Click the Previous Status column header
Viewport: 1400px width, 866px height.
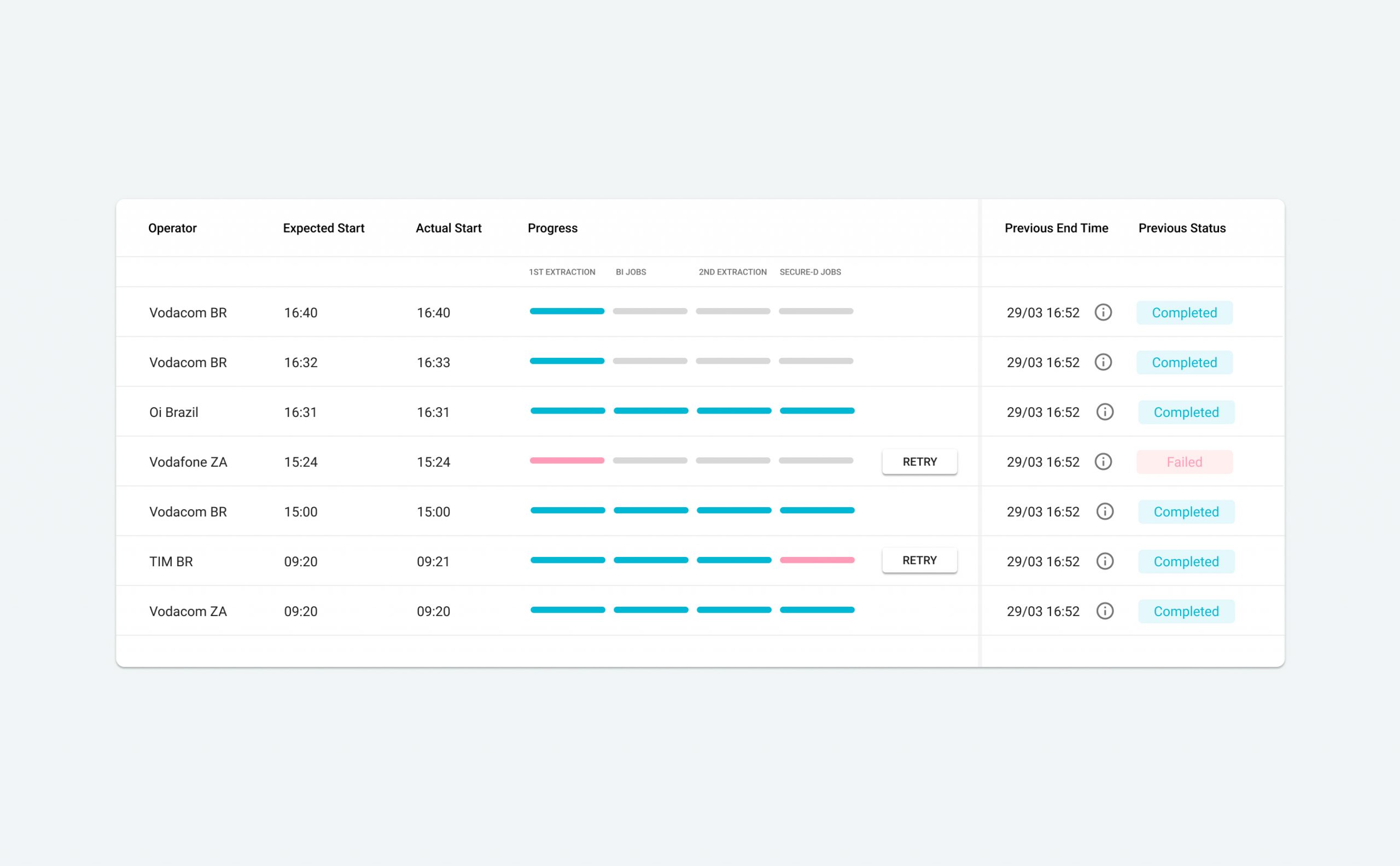1181,228
